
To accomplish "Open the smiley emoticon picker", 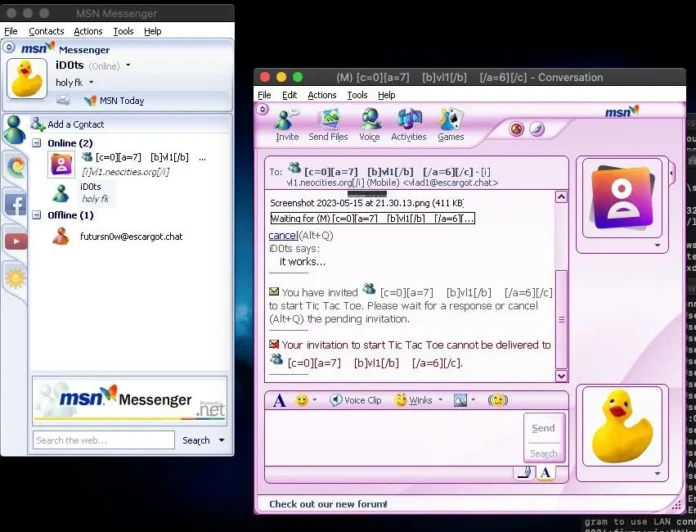I will tap(302, 400).
